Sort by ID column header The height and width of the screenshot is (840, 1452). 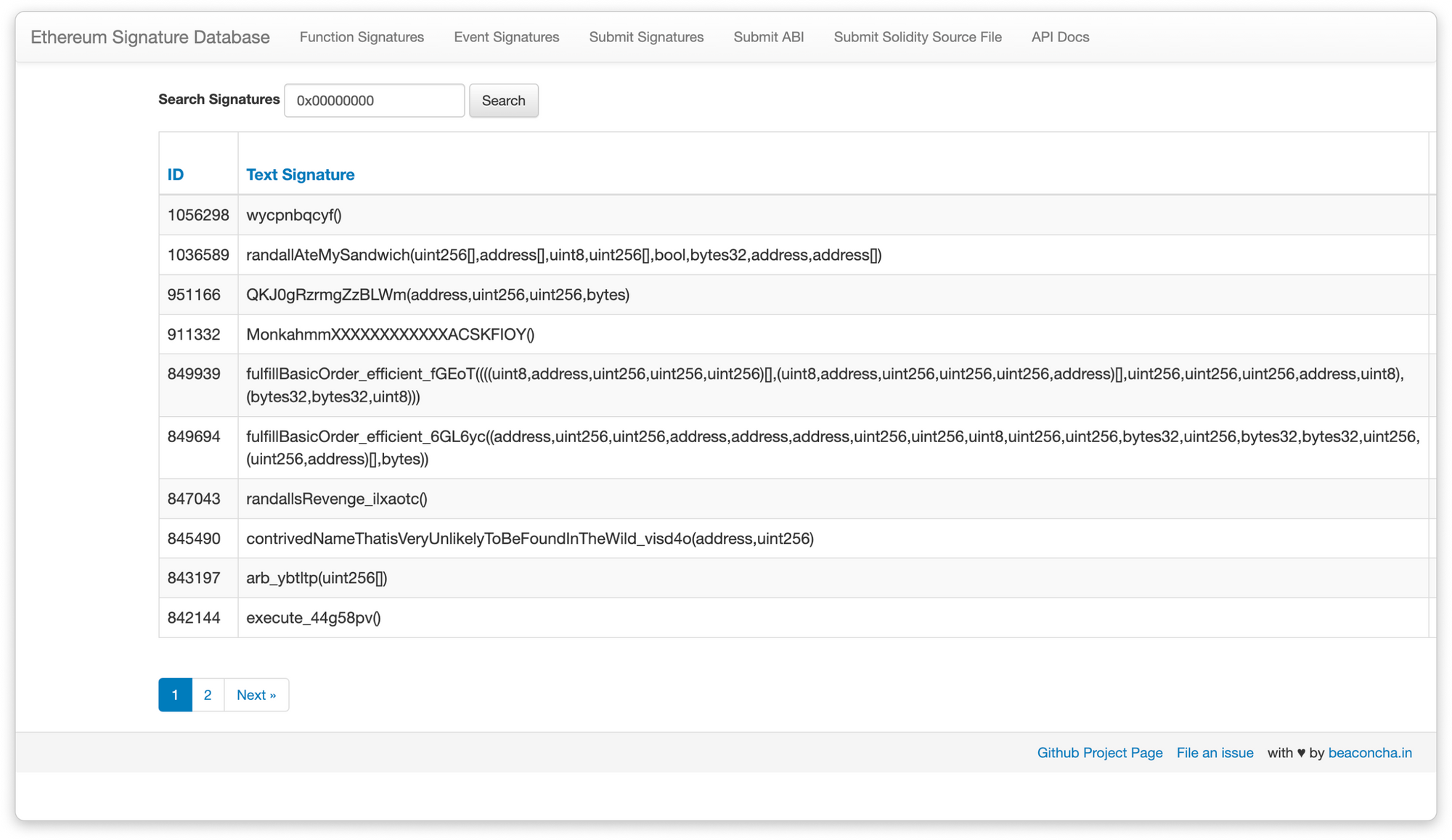(176, 174)
